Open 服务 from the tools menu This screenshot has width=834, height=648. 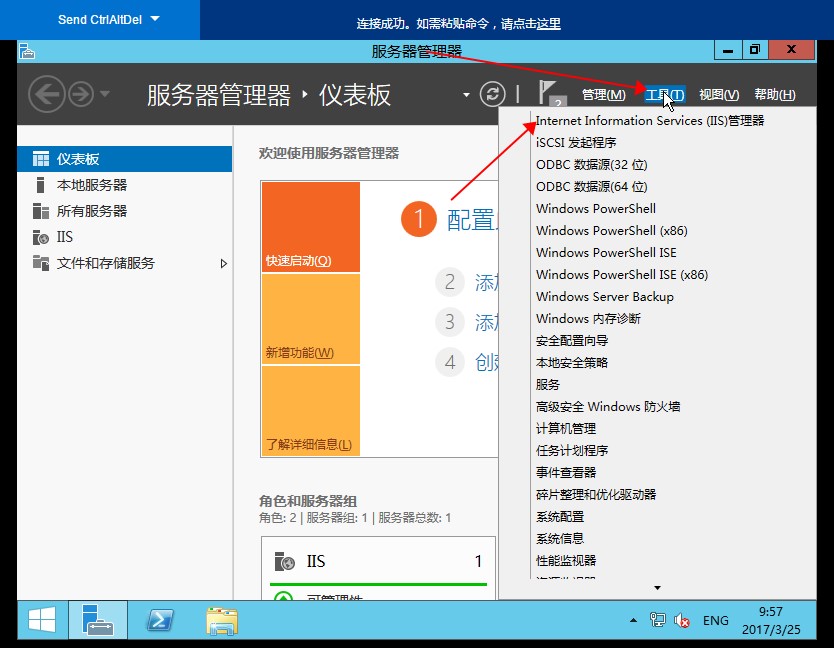click(x=548, y=385)
